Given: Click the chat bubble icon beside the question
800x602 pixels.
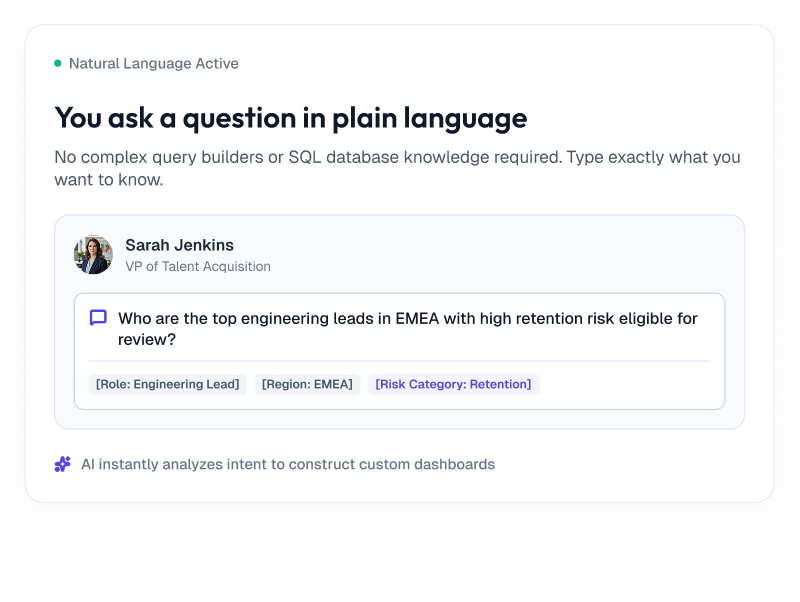Looking at the screenshot, I should pos(98,317).
